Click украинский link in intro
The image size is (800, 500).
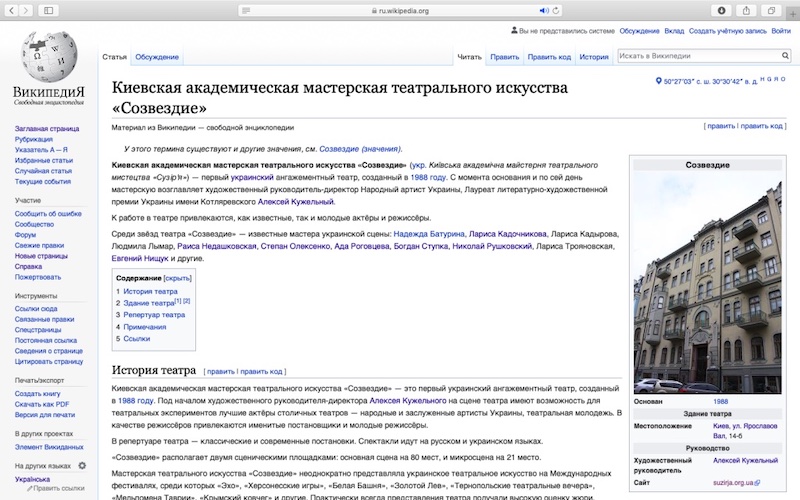(252, 177)
